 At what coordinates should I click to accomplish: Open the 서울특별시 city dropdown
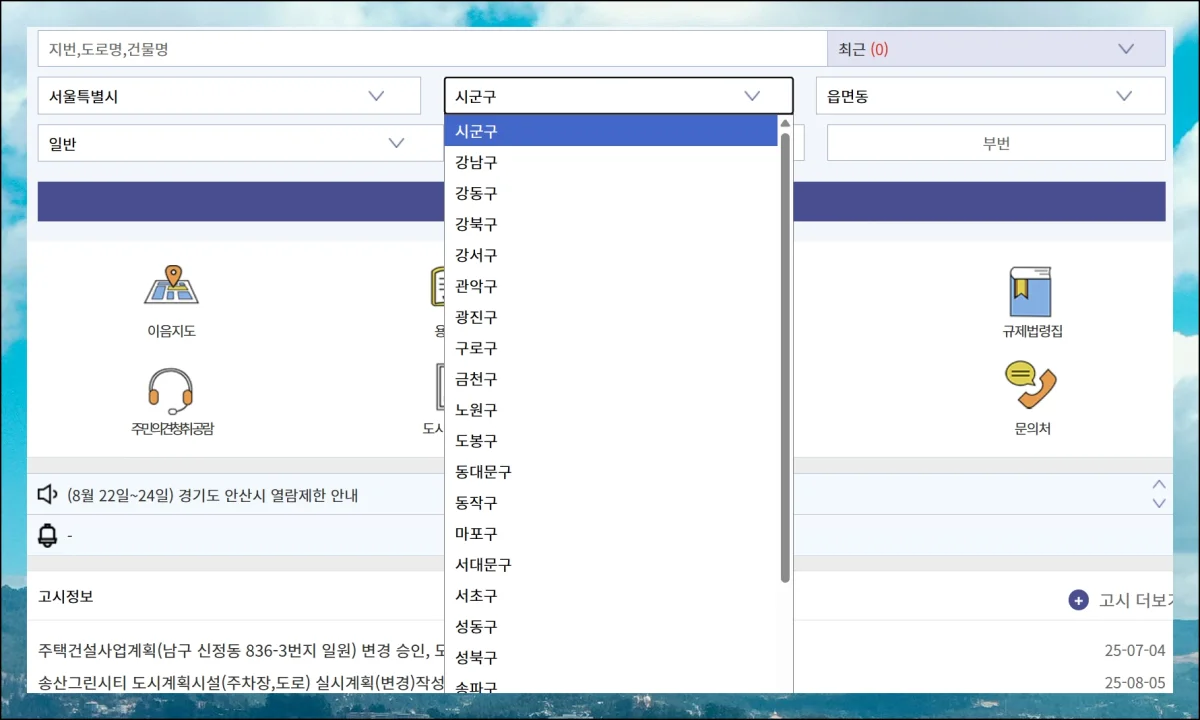click(229, 96)
